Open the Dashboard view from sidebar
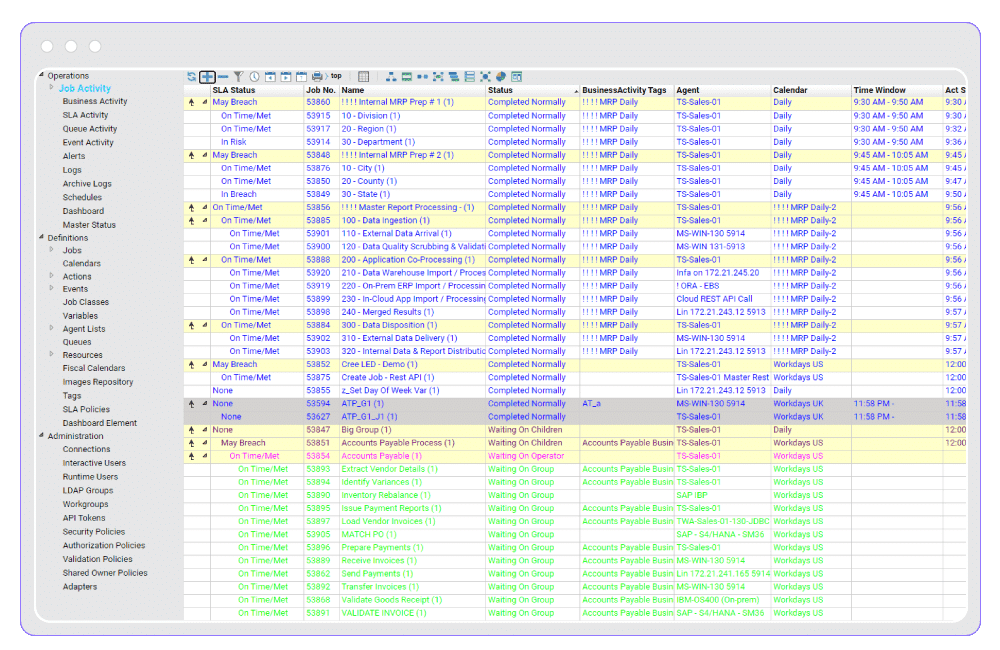 (83, 211)
